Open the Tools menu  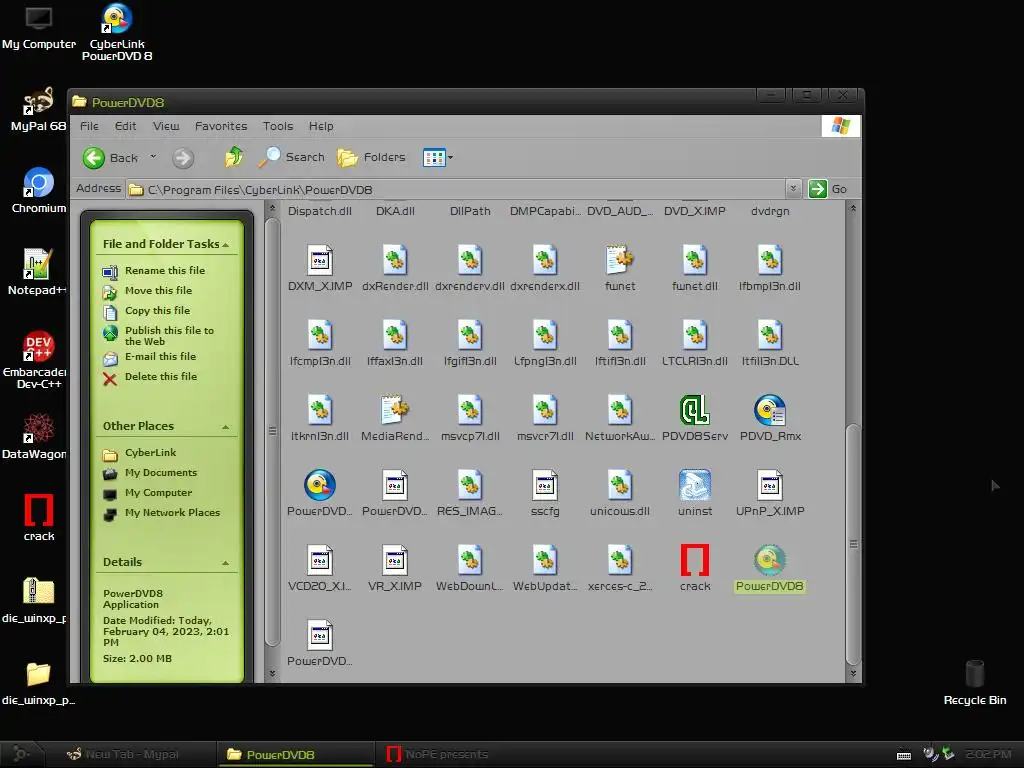[x=278, y=126]
